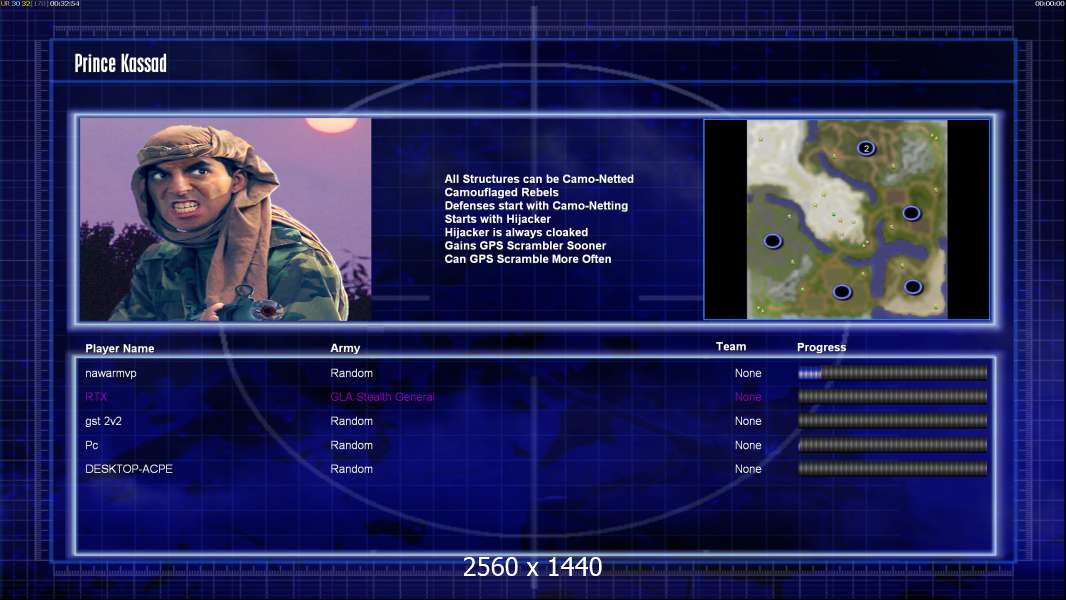
Task: Select player name 'nawarmvp'
Action: pos(111,373)
